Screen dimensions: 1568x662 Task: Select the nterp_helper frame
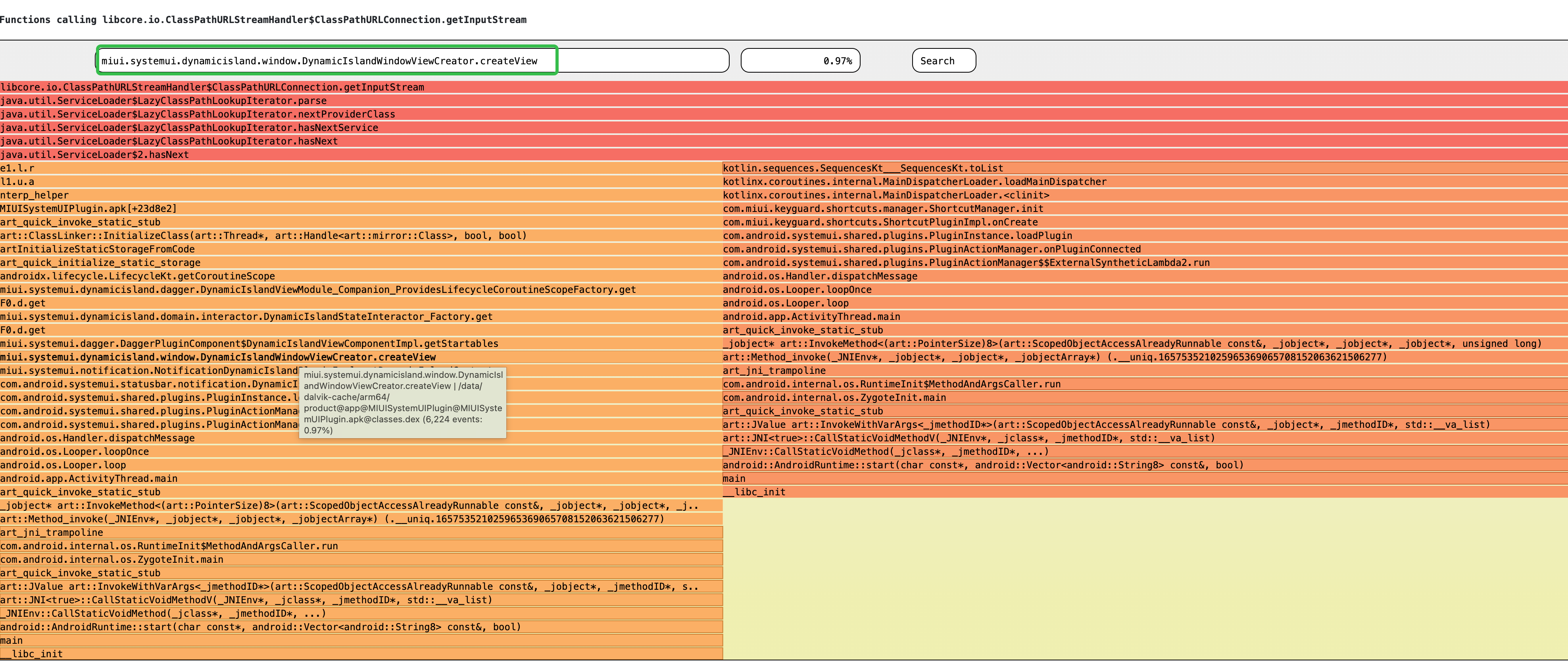tap(361, 195)
